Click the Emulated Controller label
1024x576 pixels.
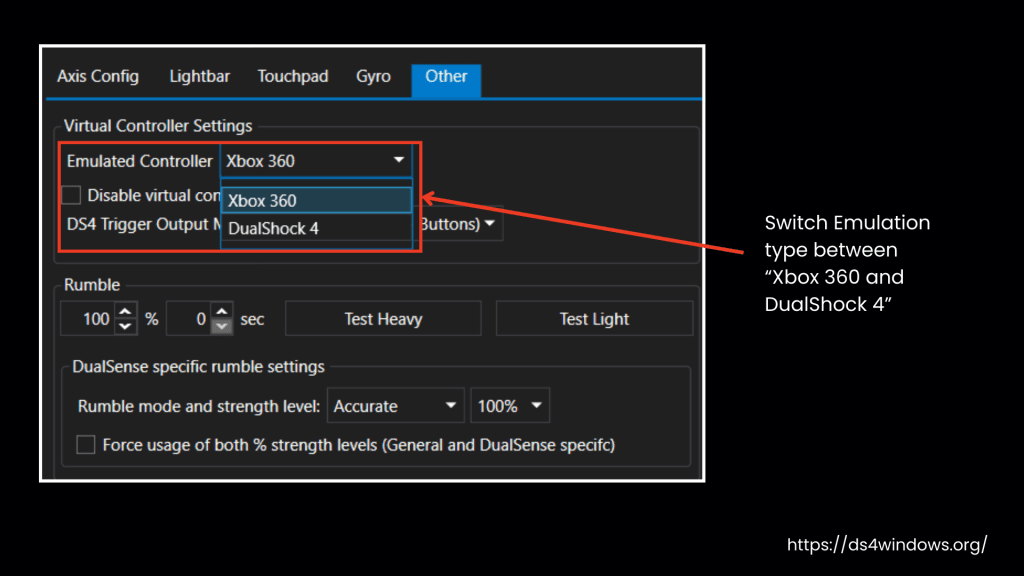tap(140, 161)
